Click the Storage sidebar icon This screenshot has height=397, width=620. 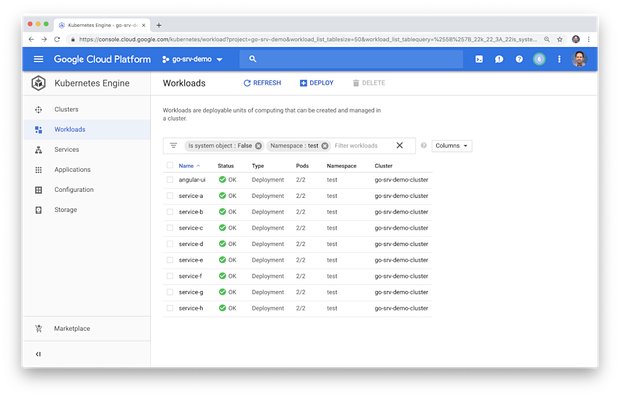(38, 210)
